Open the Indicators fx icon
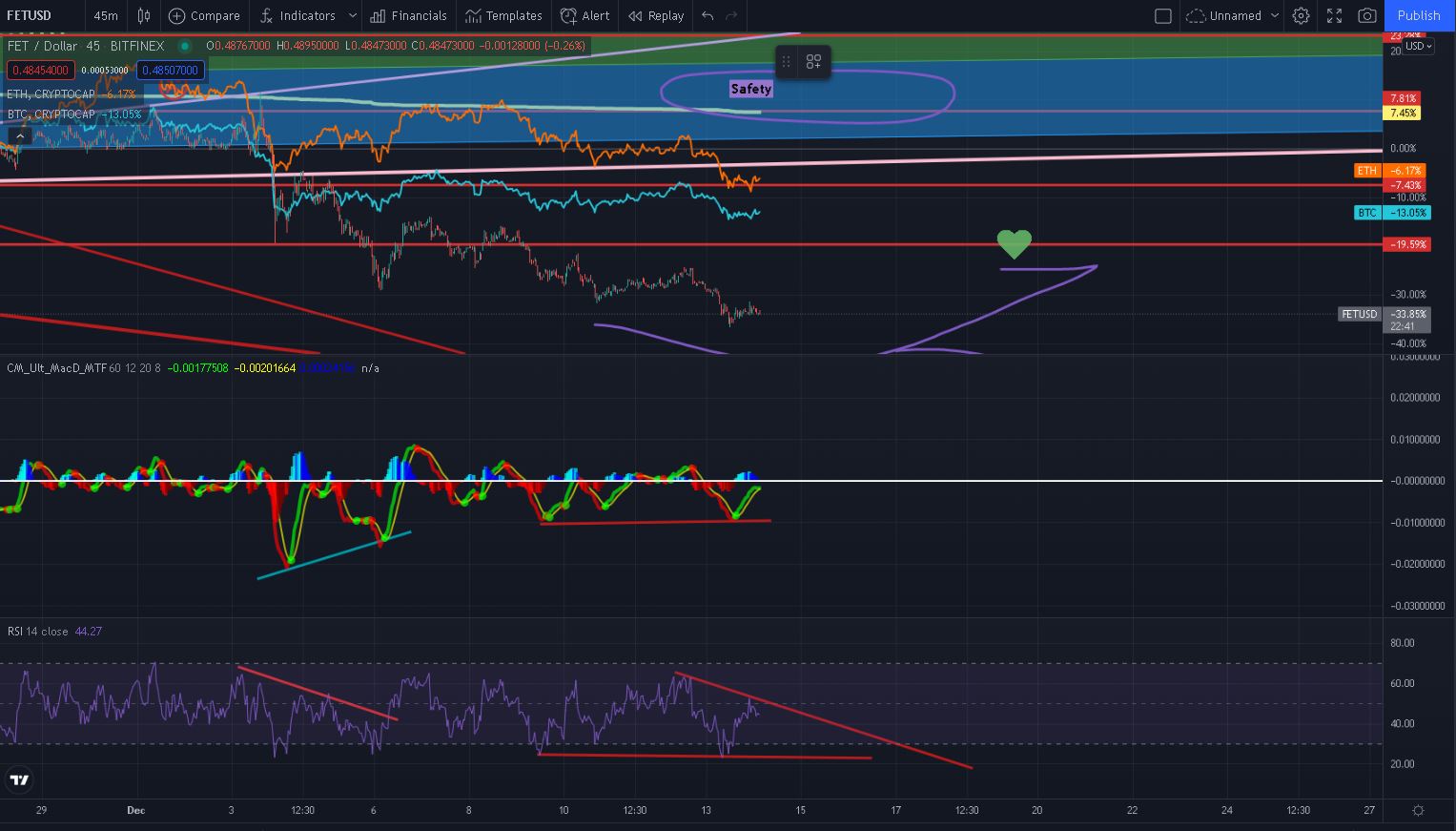 (x=266, y=15)
